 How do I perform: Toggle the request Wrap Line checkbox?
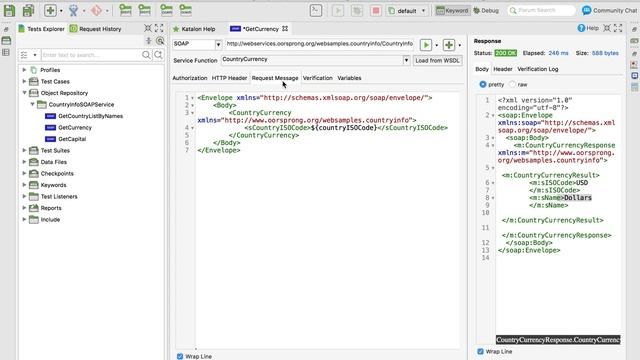180,356
